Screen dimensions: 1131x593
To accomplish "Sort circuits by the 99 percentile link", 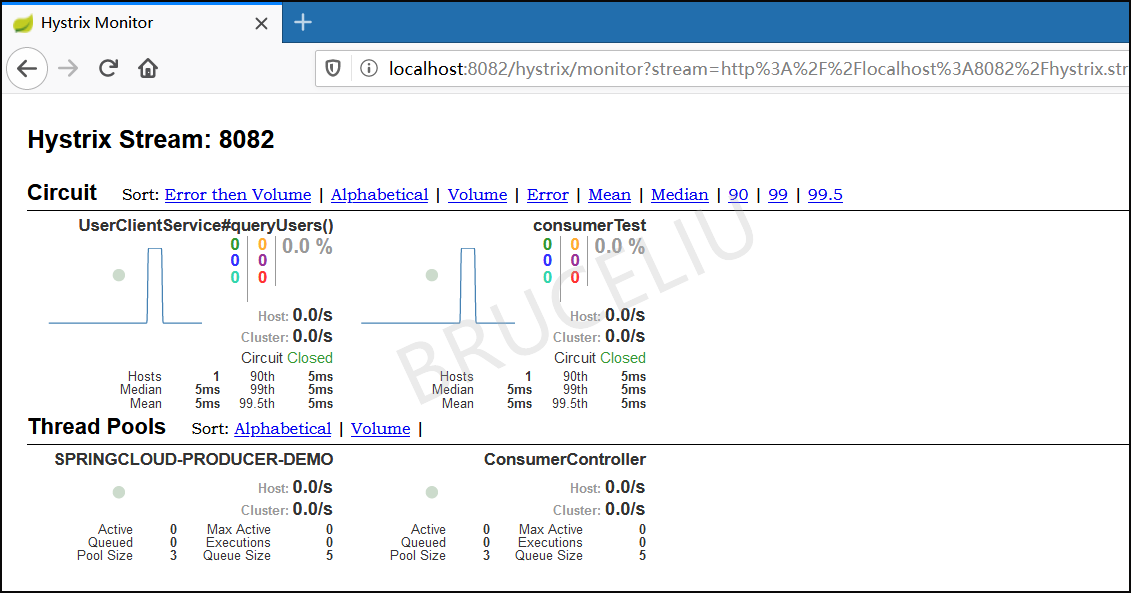I will point(778,195).
